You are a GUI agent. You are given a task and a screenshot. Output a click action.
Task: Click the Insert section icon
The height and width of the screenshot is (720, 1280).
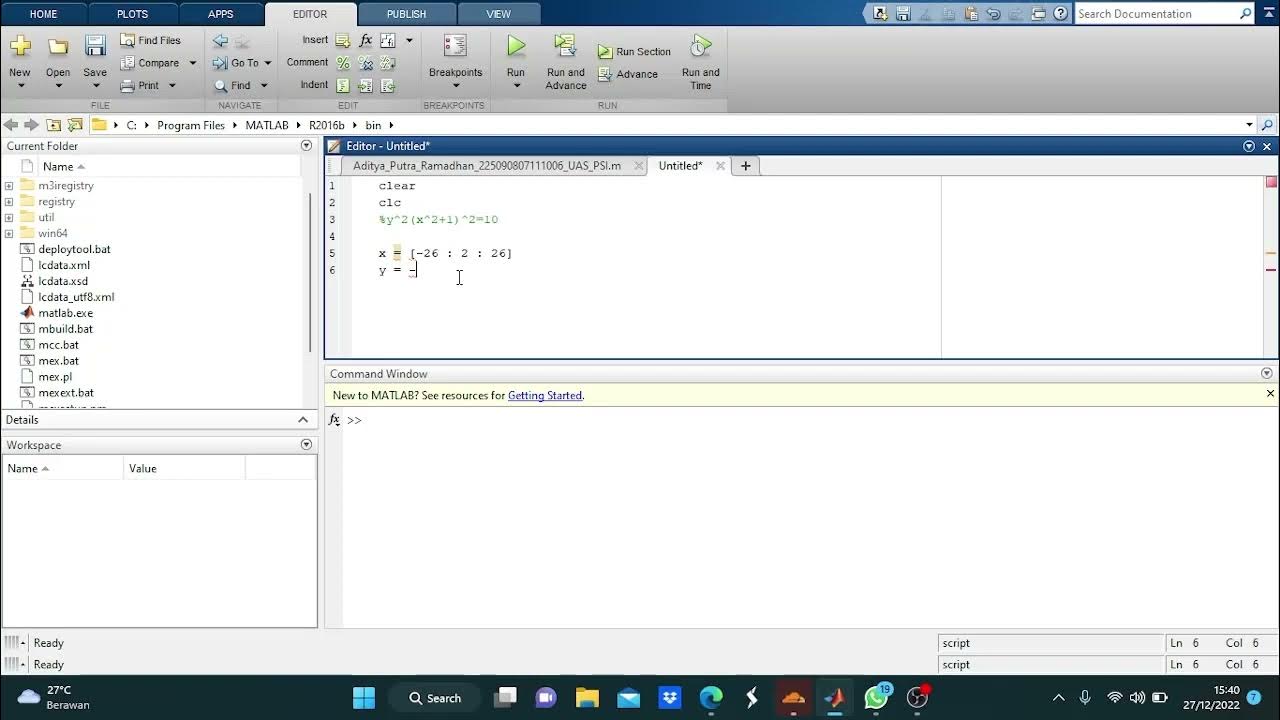coord(343,40)
